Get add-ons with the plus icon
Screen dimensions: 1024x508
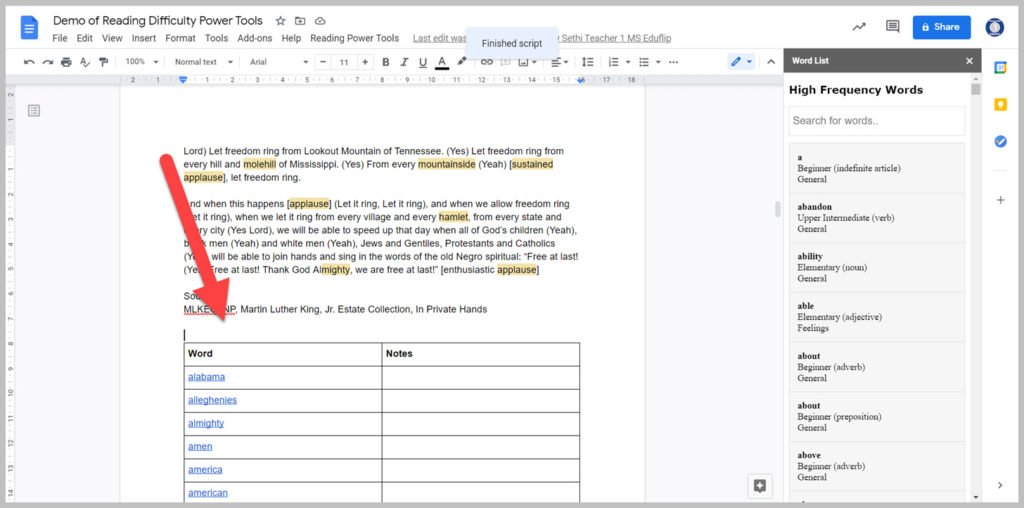tap(1000, 200)
